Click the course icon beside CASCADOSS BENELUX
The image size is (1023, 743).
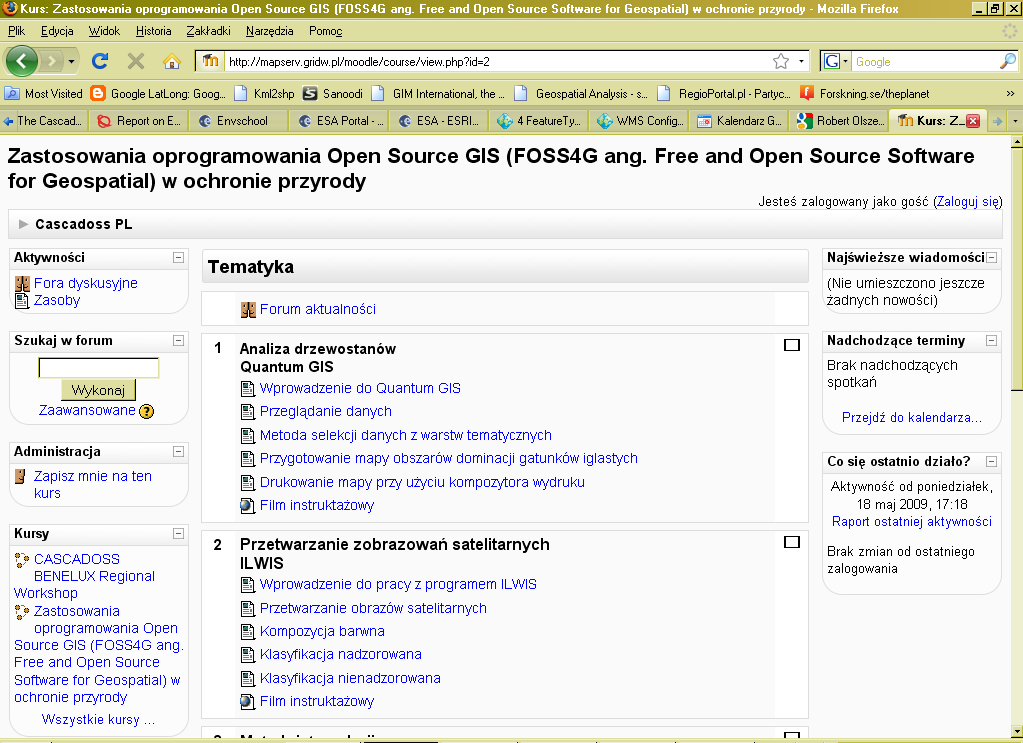(22, 559)
